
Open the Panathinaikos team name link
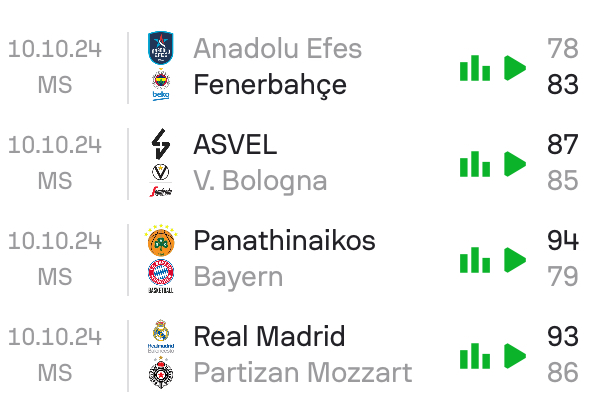click(284, 240)
